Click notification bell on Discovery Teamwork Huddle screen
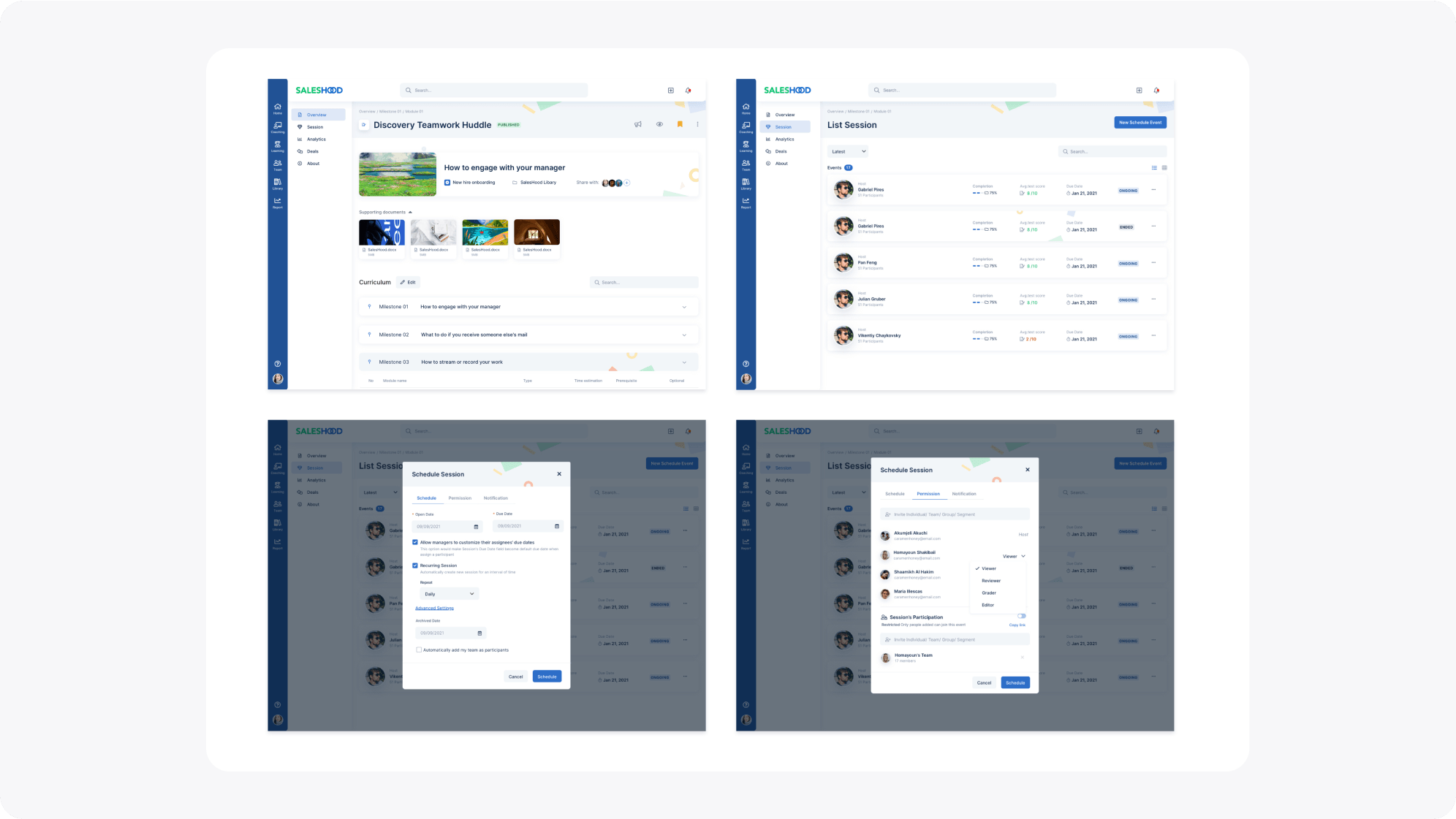 [688, 91]
